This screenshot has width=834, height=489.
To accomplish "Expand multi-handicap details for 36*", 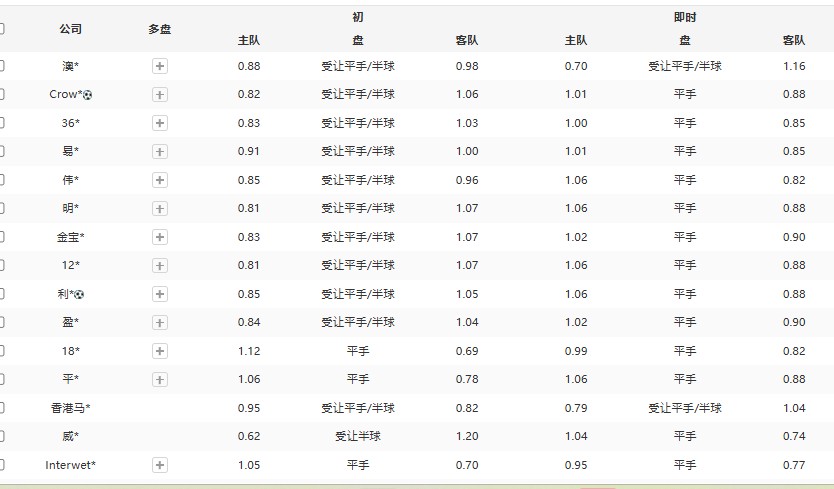I will [160, 123].
